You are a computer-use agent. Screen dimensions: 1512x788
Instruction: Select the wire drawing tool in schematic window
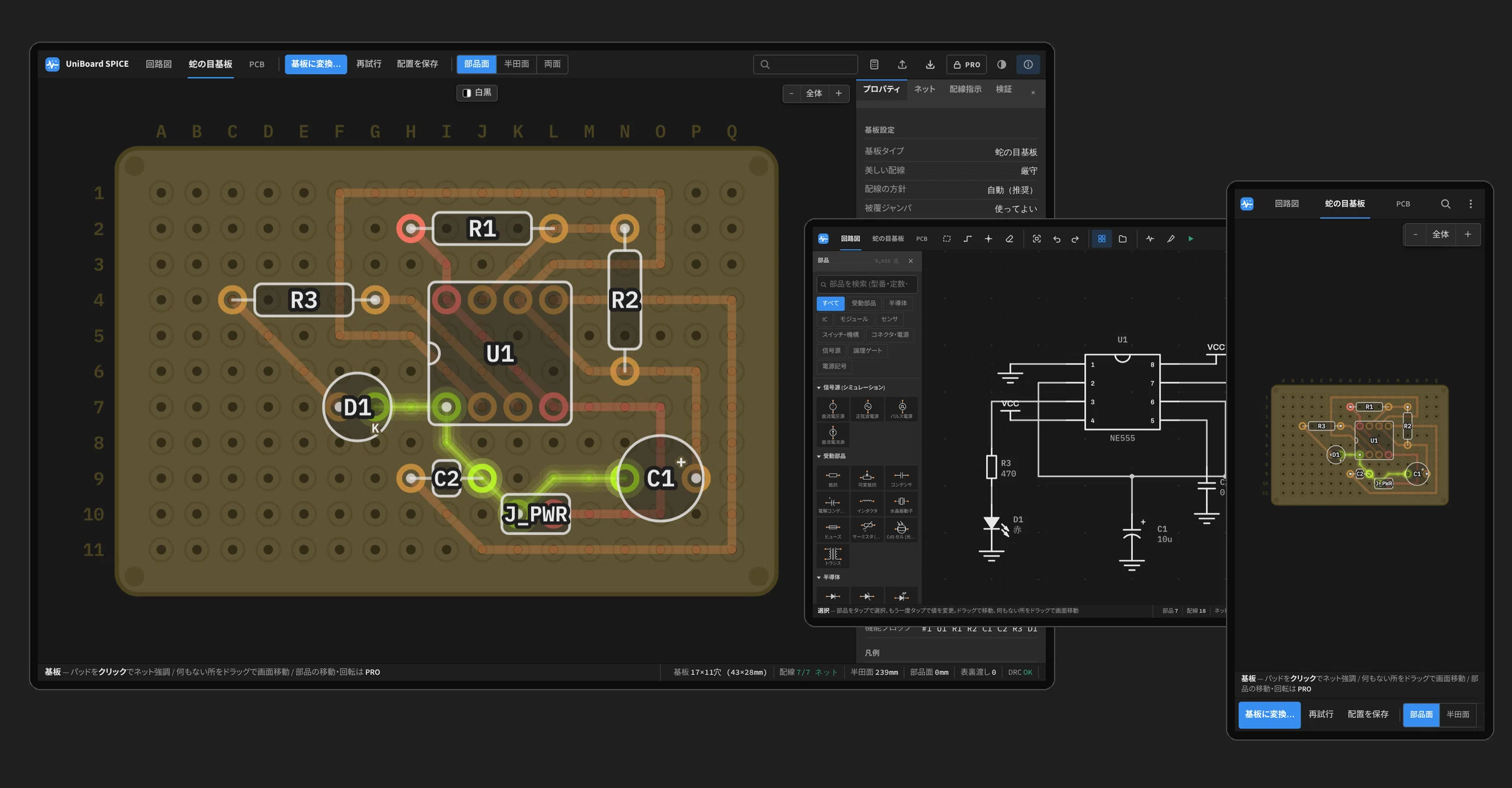tap(968, 239)
